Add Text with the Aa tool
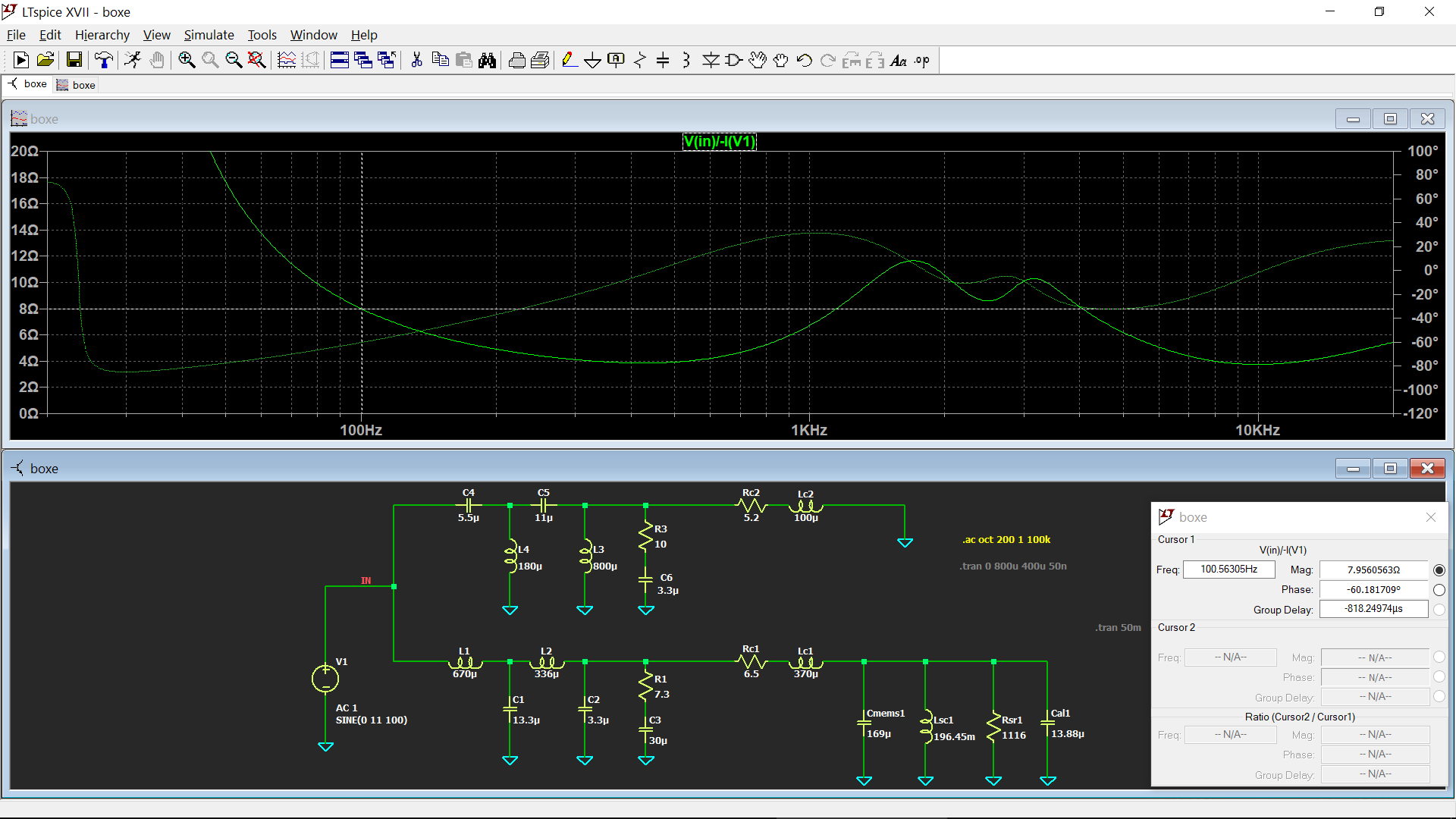 [x=899, y=61]
